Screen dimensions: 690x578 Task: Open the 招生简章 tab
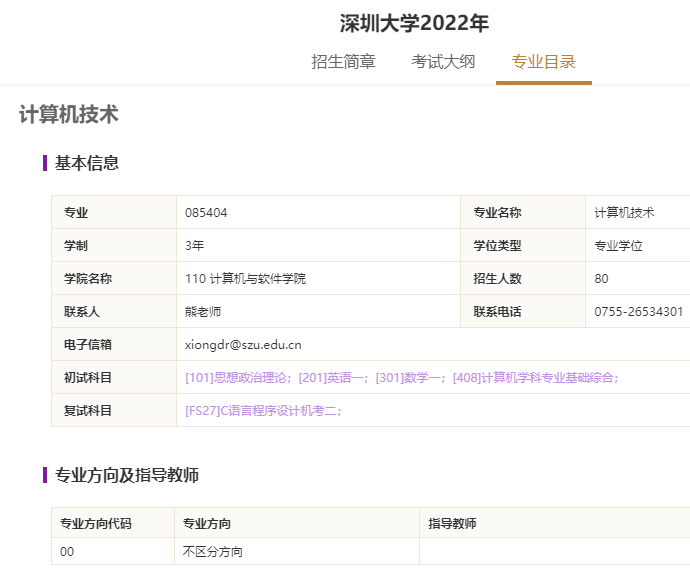(343, 62)
